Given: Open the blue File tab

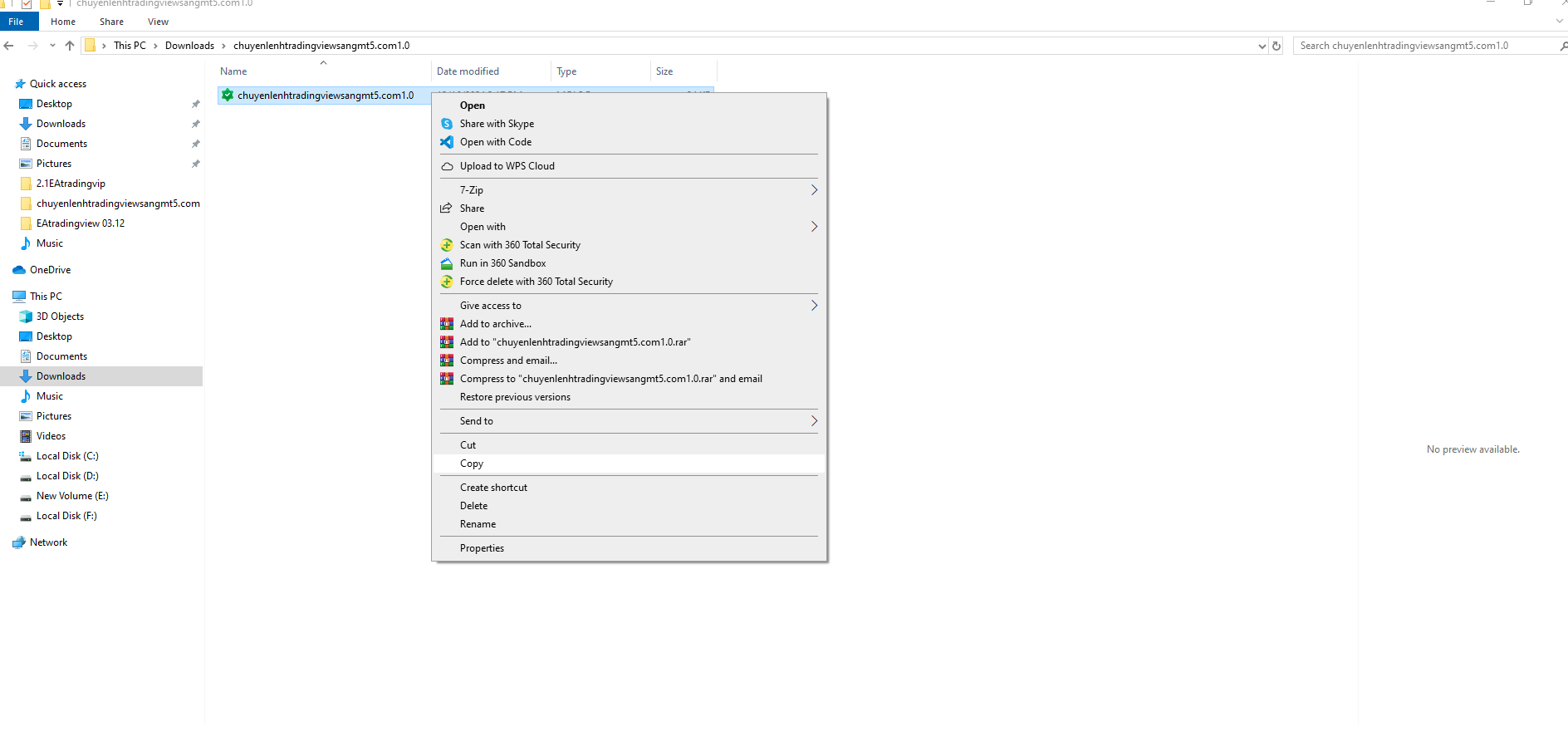Looking at the screenshot, I should (17, 22).
